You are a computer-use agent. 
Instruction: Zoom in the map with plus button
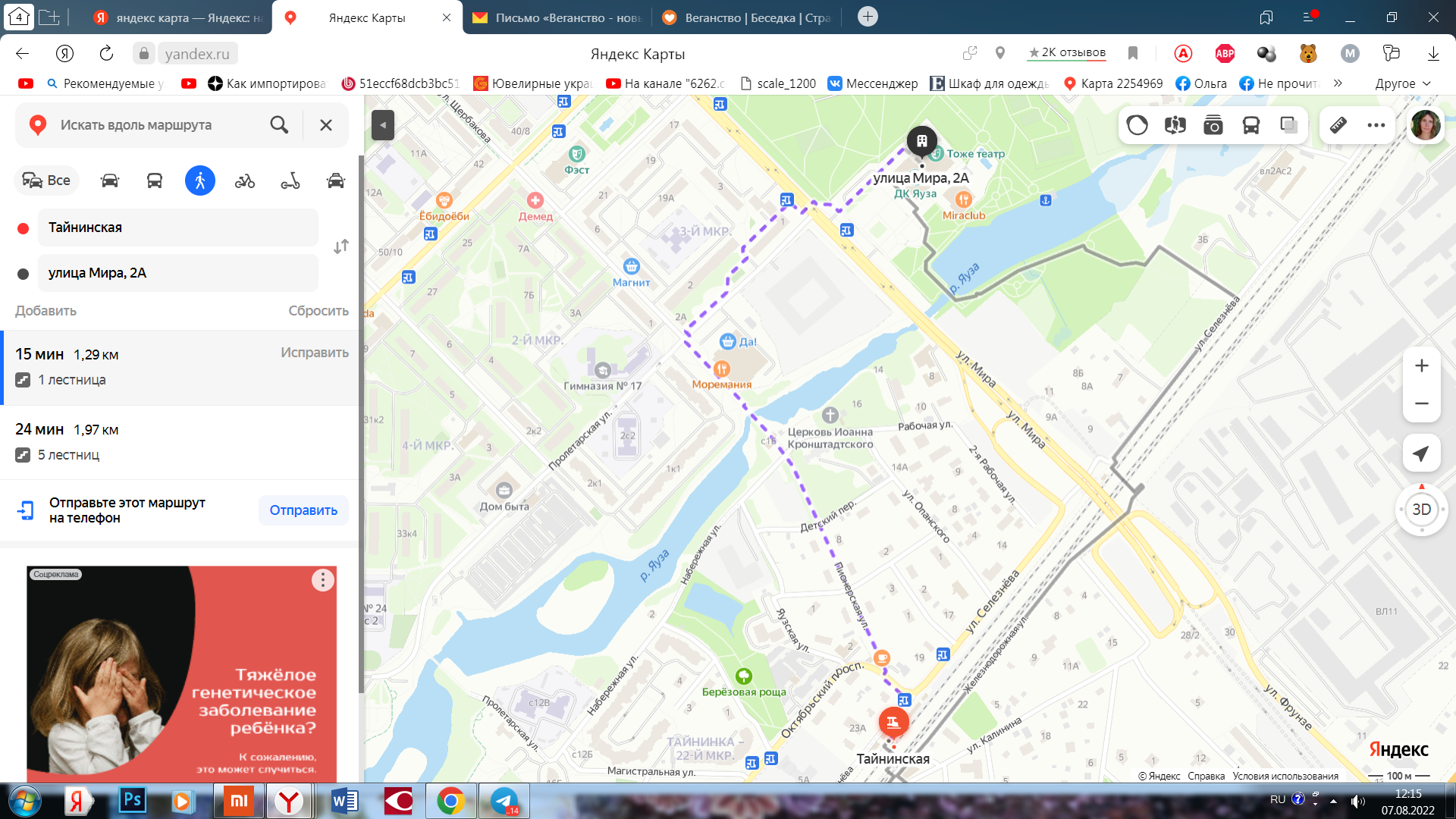[1422, 366]
